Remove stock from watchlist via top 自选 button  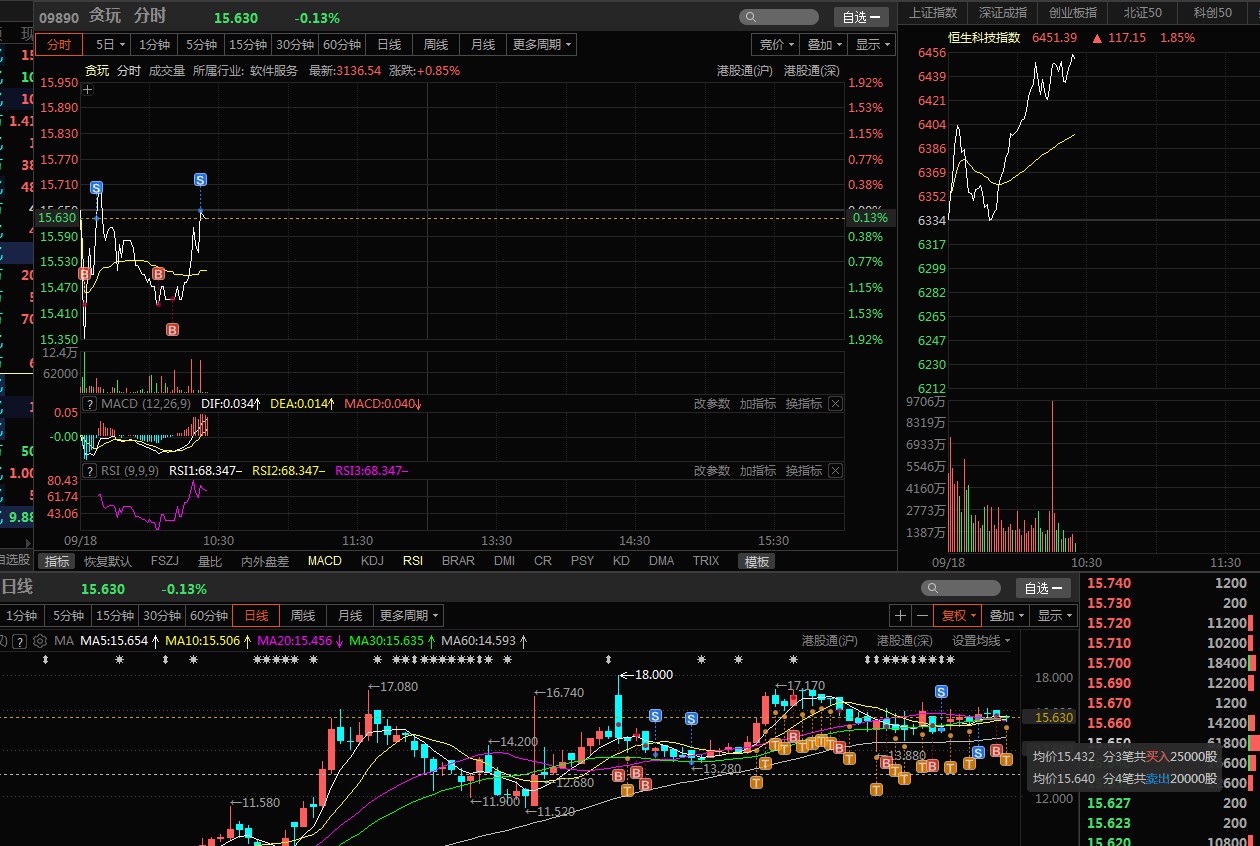(x=861, y=17)
